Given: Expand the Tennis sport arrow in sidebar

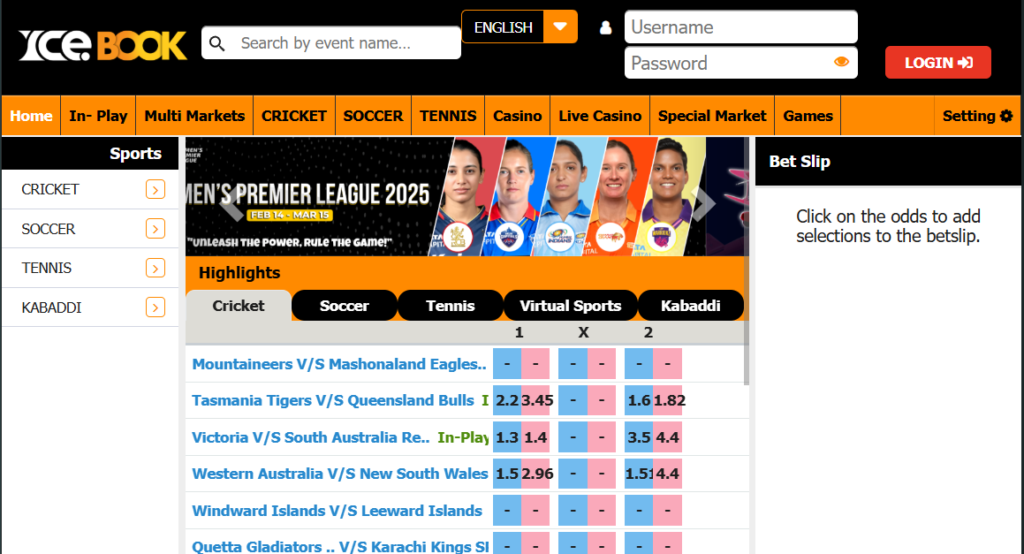Looking at the screenshot, I should [155, 268].
